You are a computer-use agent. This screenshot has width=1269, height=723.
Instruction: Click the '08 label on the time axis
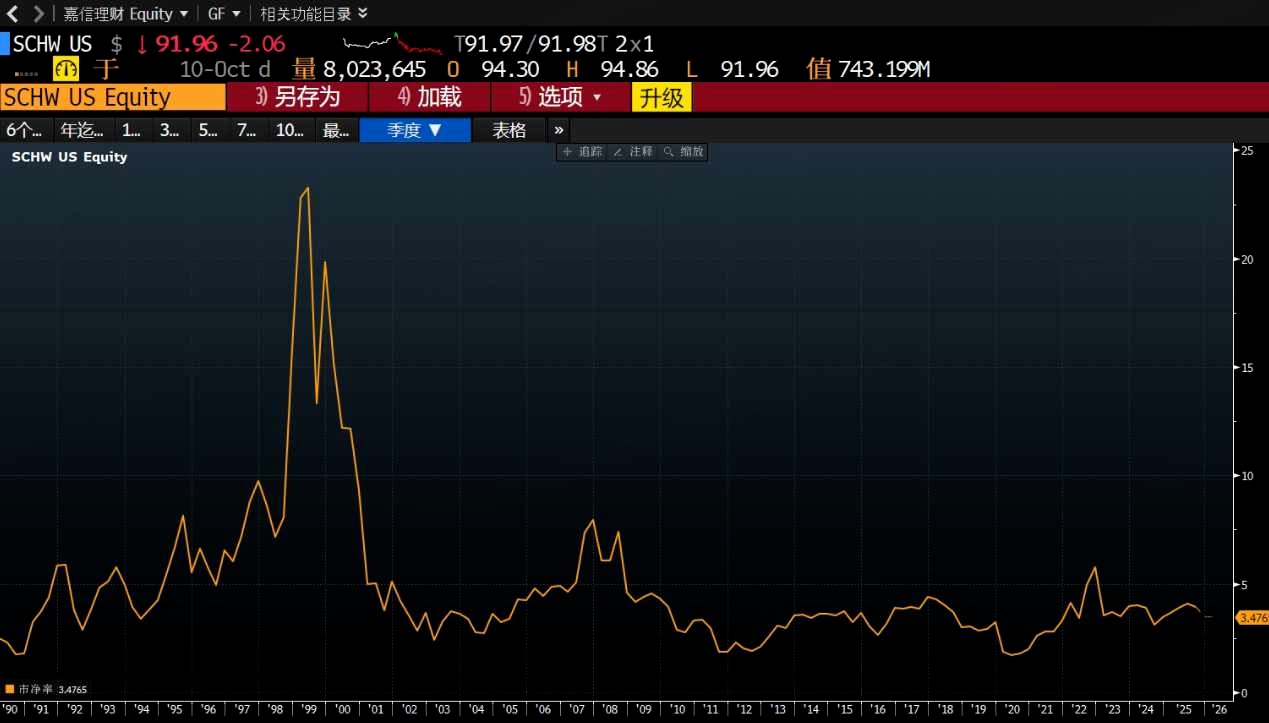(x=609, y=709)
